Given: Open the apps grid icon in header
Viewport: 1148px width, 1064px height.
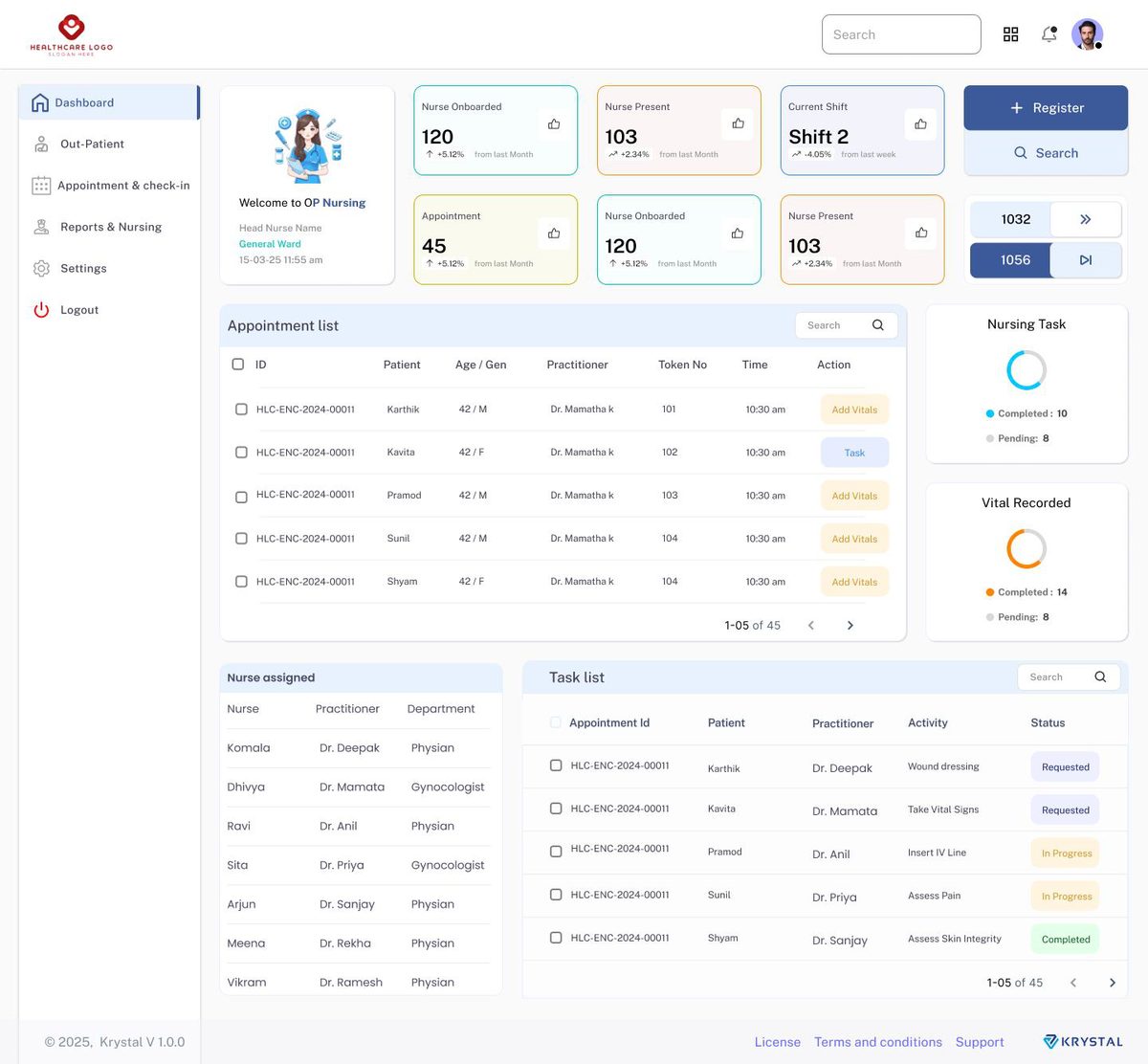Looking at the screenshot, I should coord(1010,34).
